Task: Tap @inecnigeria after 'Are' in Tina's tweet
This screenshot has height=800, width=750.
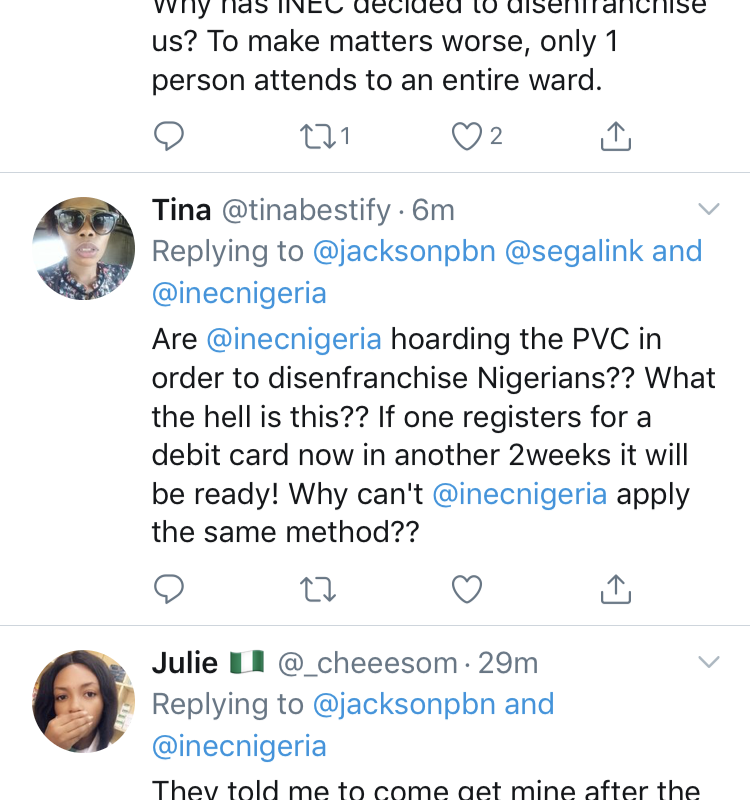Action: pos(294,339)
